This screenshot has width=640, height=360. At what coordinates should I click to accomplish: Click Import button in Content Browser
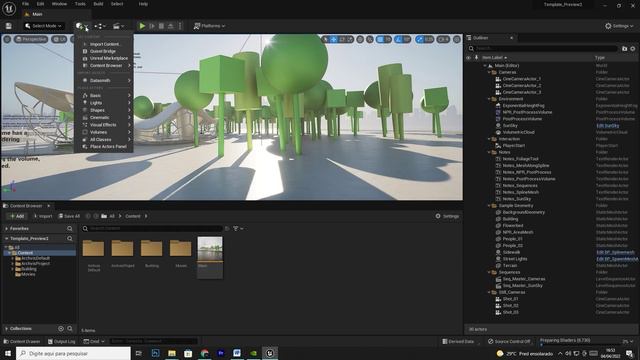tap(43, 216)
